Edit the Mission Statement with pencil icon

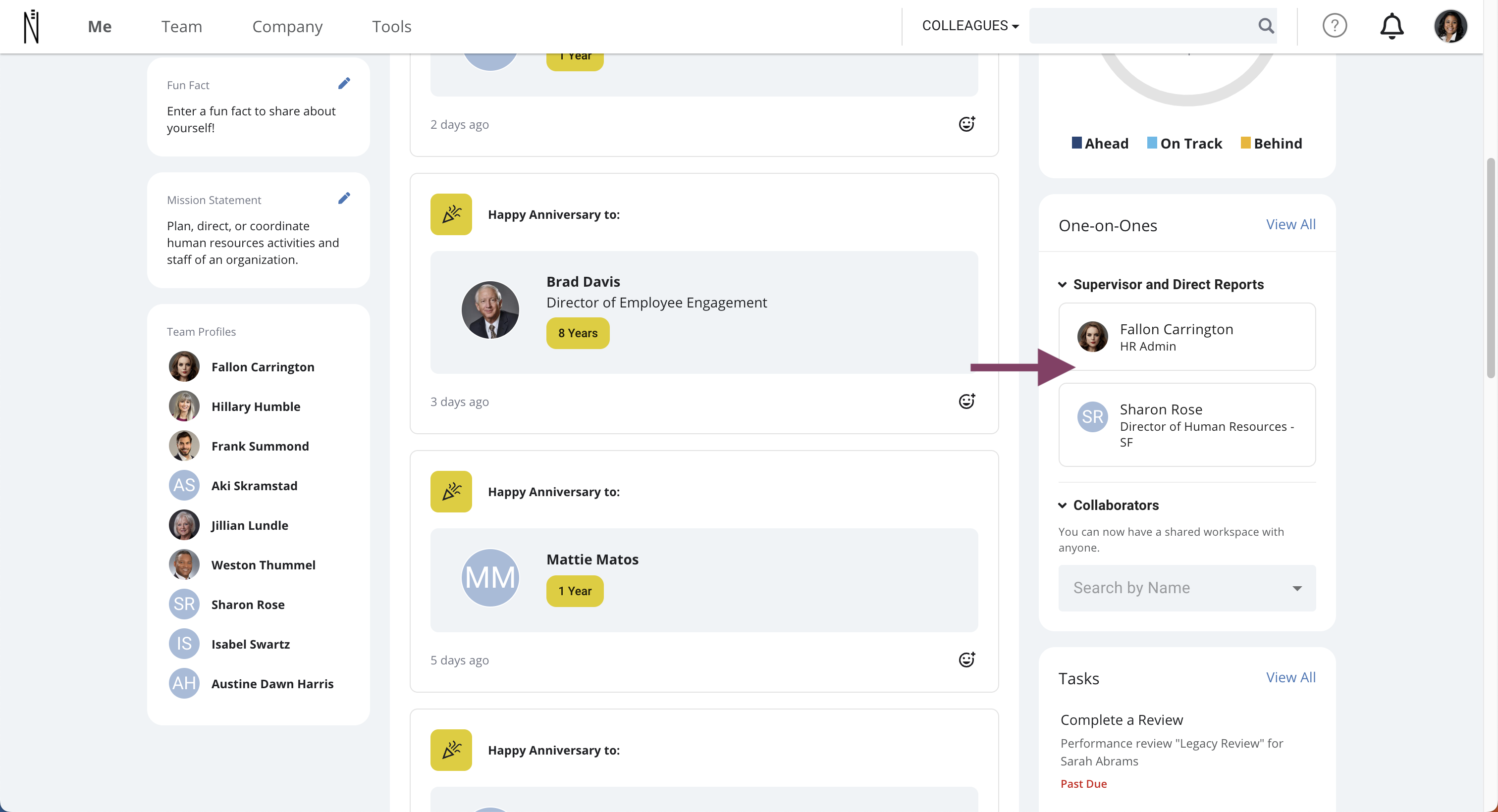[x=344, y=199]
